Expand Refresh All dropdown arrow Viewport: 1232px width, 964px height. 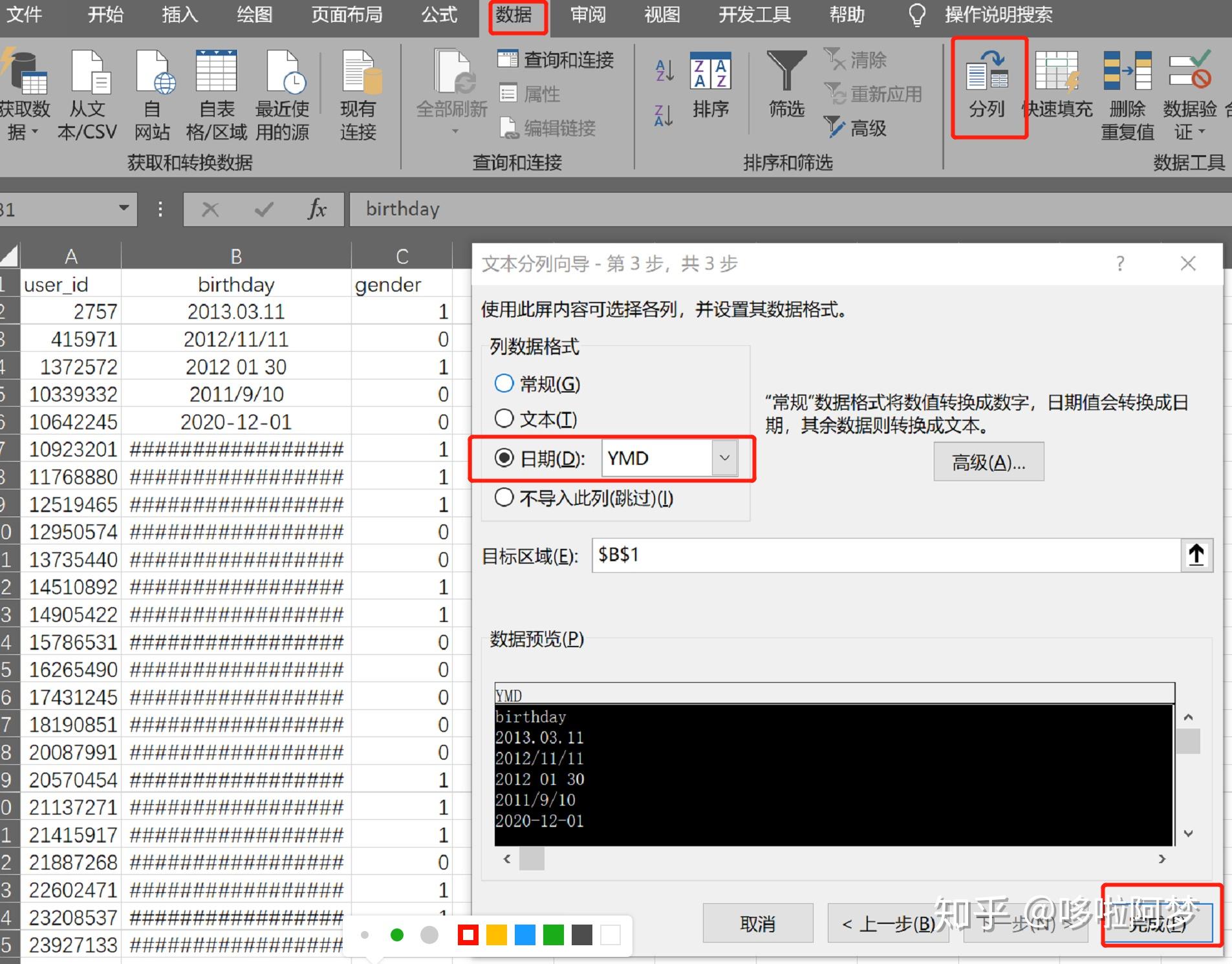pyautogui.click(x=455, y=131)
